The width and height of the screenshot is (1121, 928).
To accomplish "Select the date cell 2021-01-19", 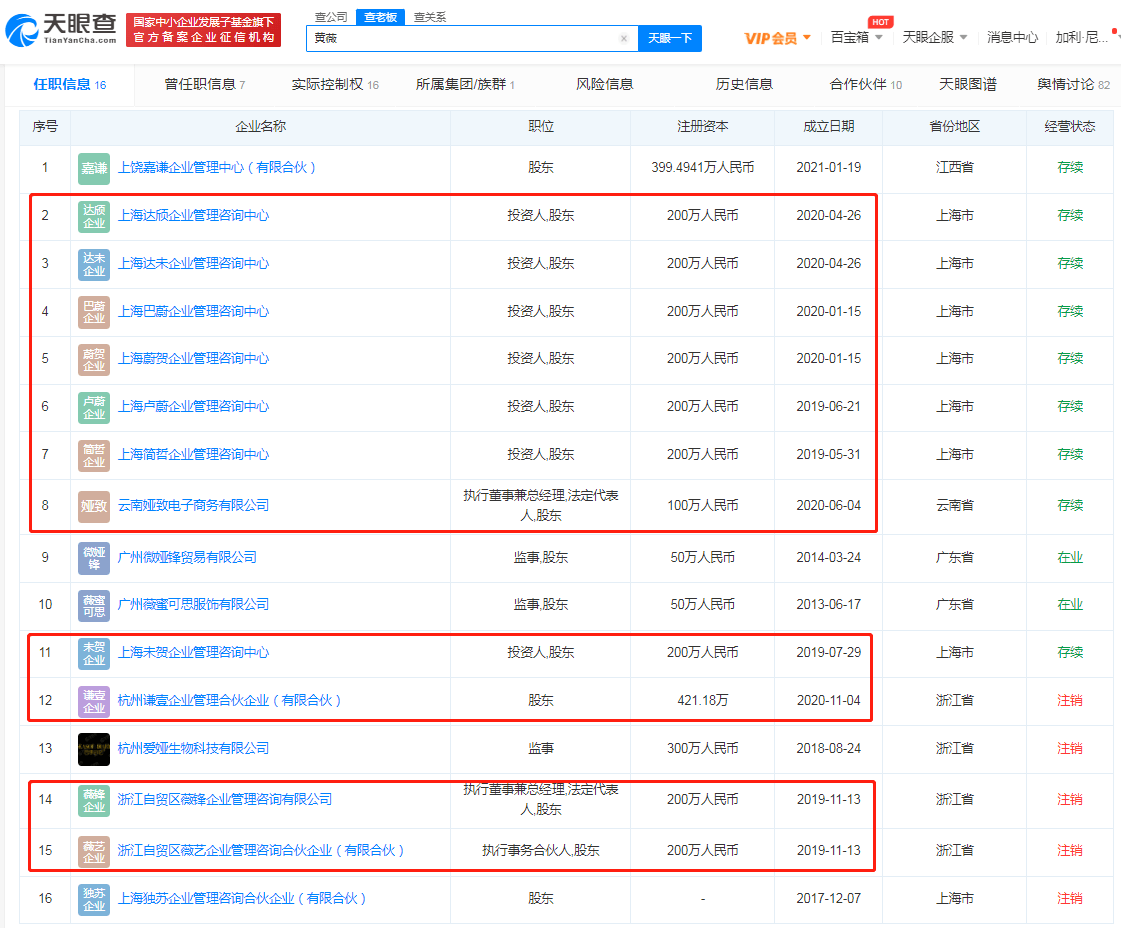I will (829, 168).
